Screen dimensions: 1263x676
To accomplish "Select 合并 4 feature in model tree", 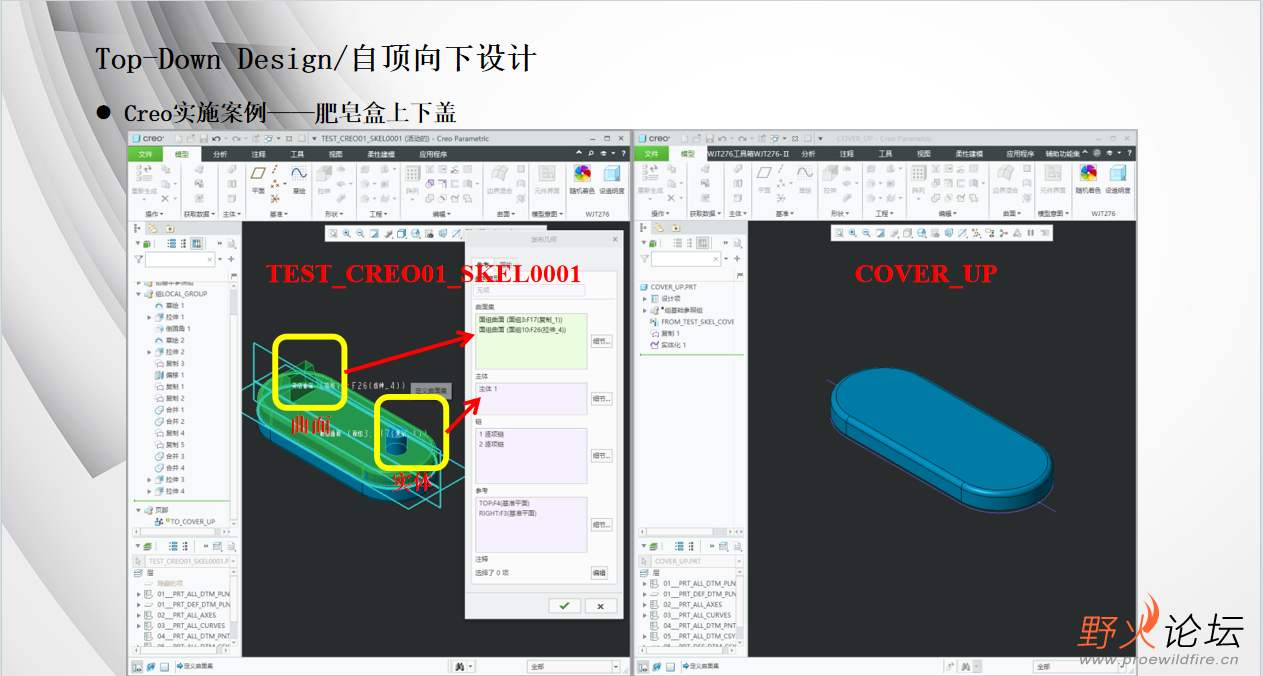I will pyautogui.click(x=168, y=468).
